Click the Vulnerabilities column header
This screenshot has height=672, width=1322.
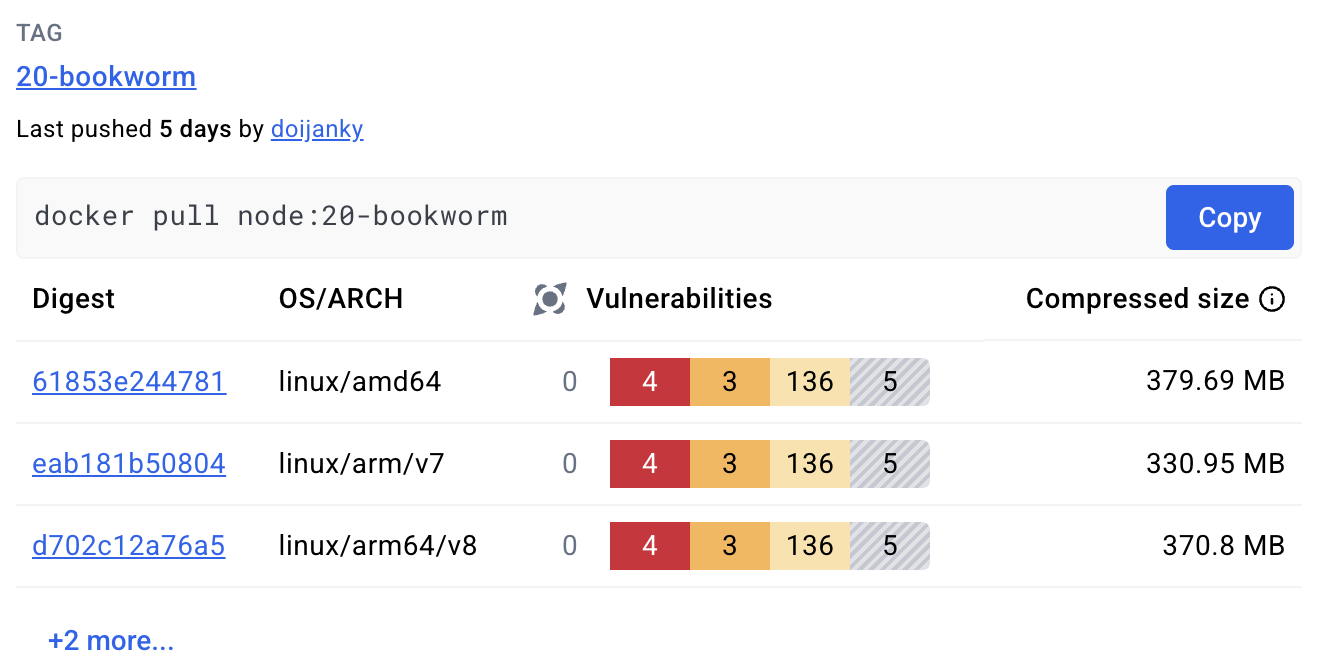(x=679, y=299)
